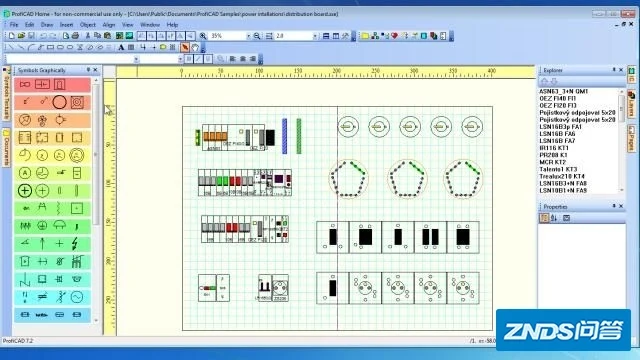Print the drawing using the printer icon
This screenshot has height=360, width=640.
tap(75, 36)
